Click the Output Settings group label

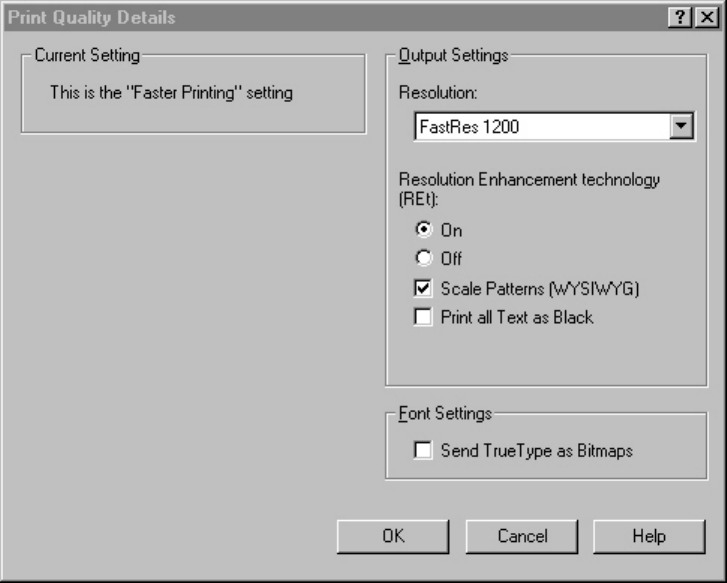coord(453,56)
